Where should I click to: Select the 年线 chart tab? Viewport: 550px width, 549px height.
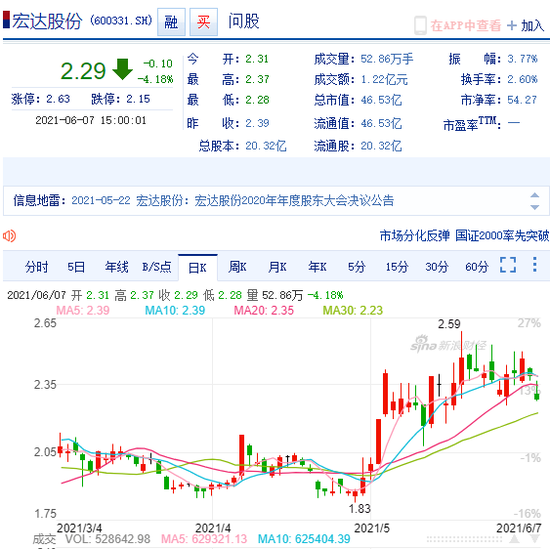click(116, 267)
